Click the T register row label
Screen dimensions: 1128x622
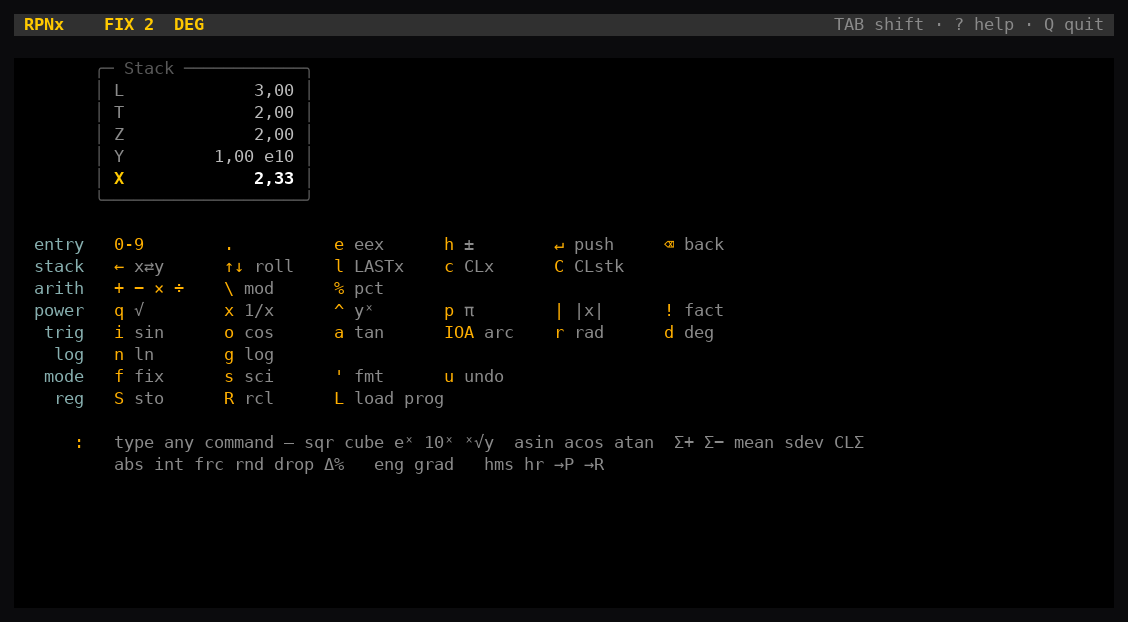point(119,112)
